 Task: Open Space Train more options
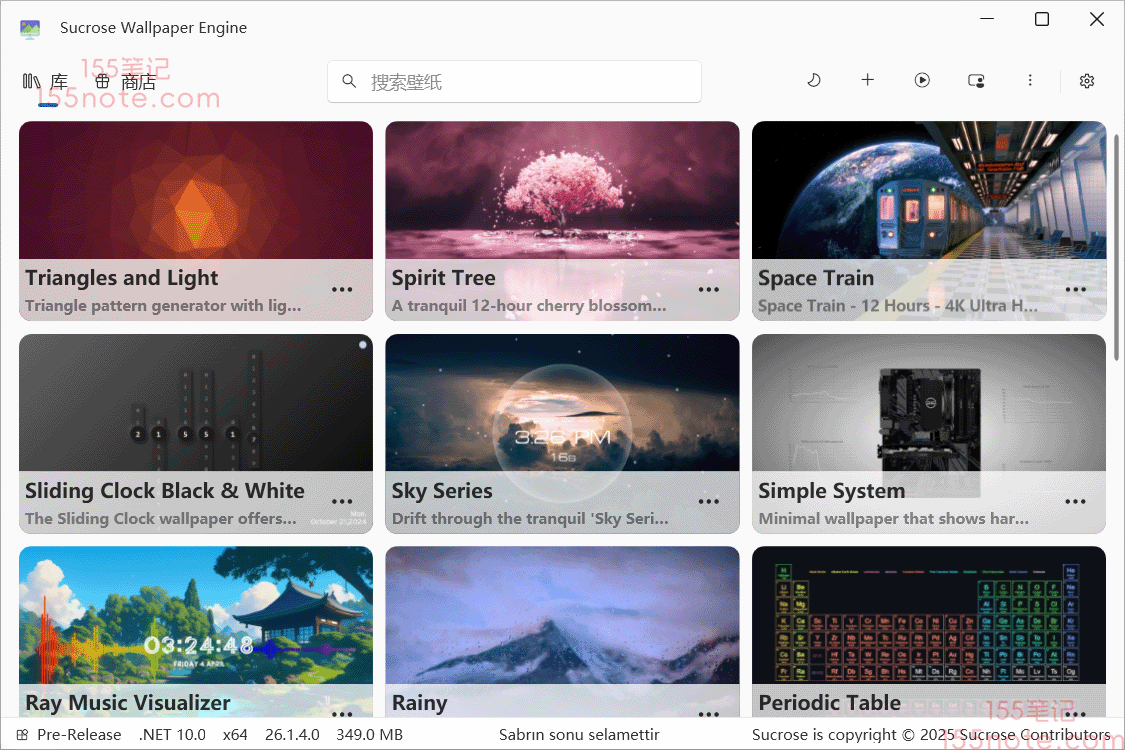click(x=1075, y=290)
